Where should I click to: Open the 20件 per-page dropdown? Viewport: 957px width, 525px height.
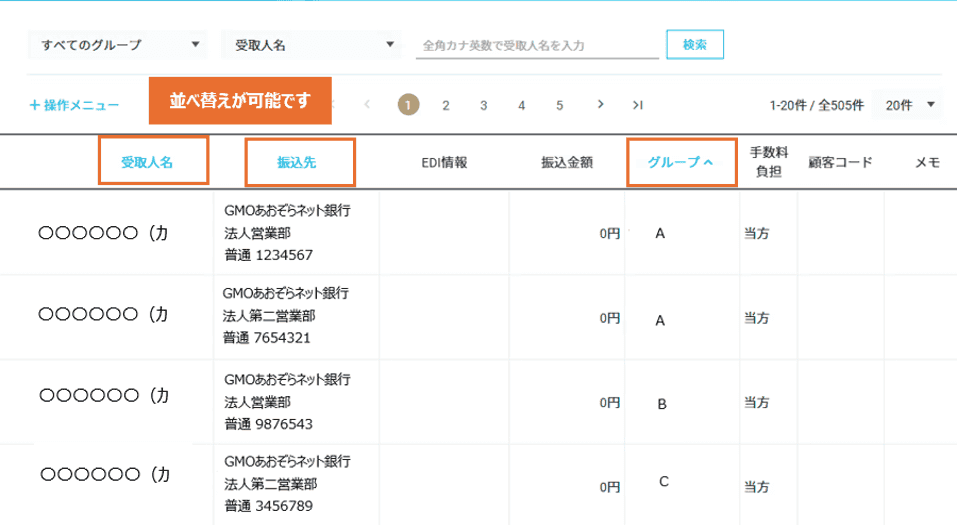coord(907,104)
